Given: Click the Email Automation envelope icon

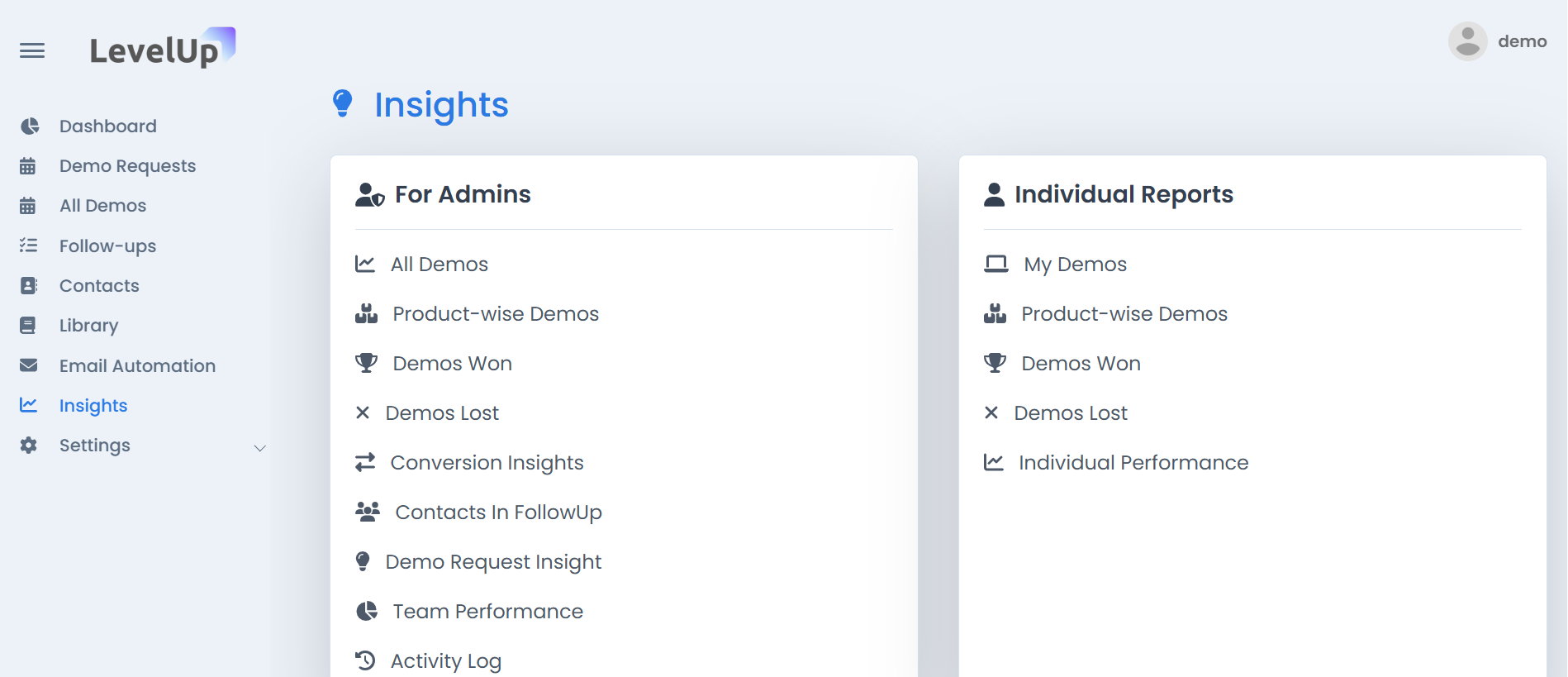Looking at the screenshot, I should coord(30,365).
